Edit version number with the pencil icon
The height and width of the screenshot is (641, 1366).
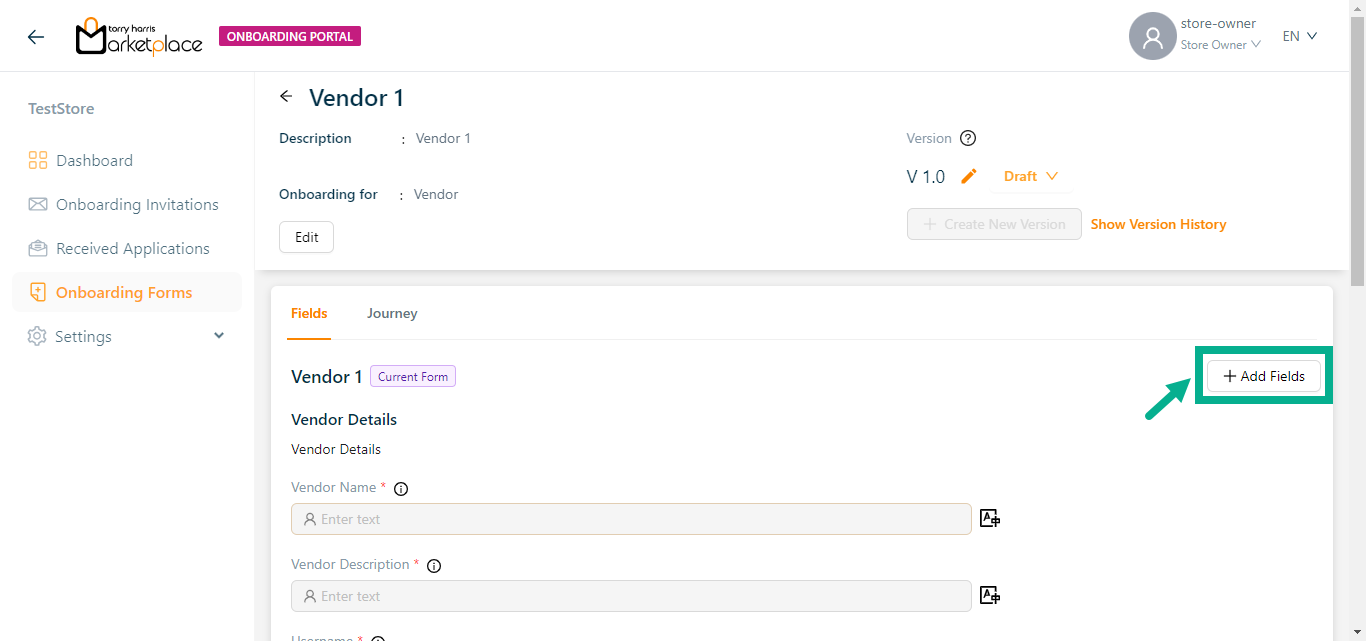pos(968,177)
